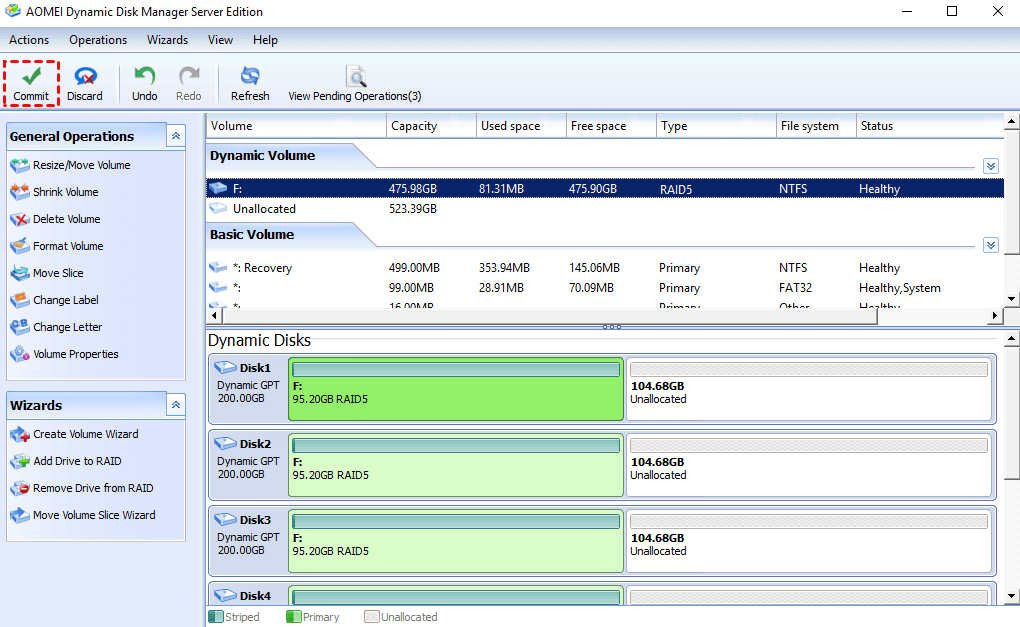This screenshot has width=1020, height=627.
Task: Open View Pending Operations
Action: (x=354, y=78)
